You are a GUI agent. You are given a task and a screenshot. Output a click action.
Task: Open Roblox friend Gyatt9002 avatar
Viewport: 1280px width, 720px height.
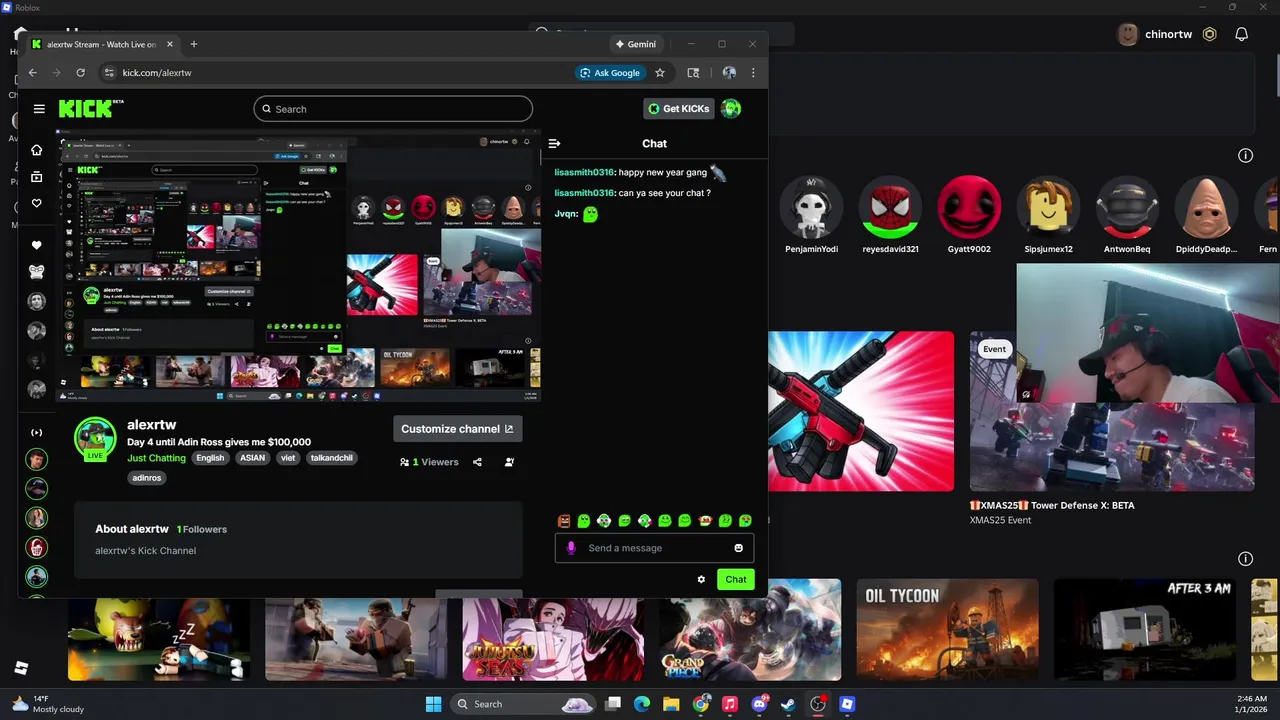[x=969, y=208]
